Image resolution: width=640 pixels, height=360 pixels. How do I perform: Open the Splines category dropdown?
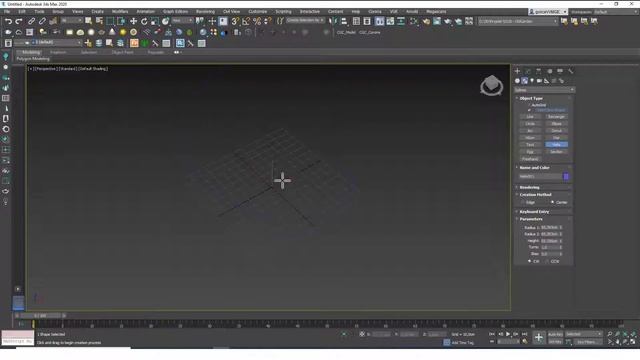(x=544, y=90)
